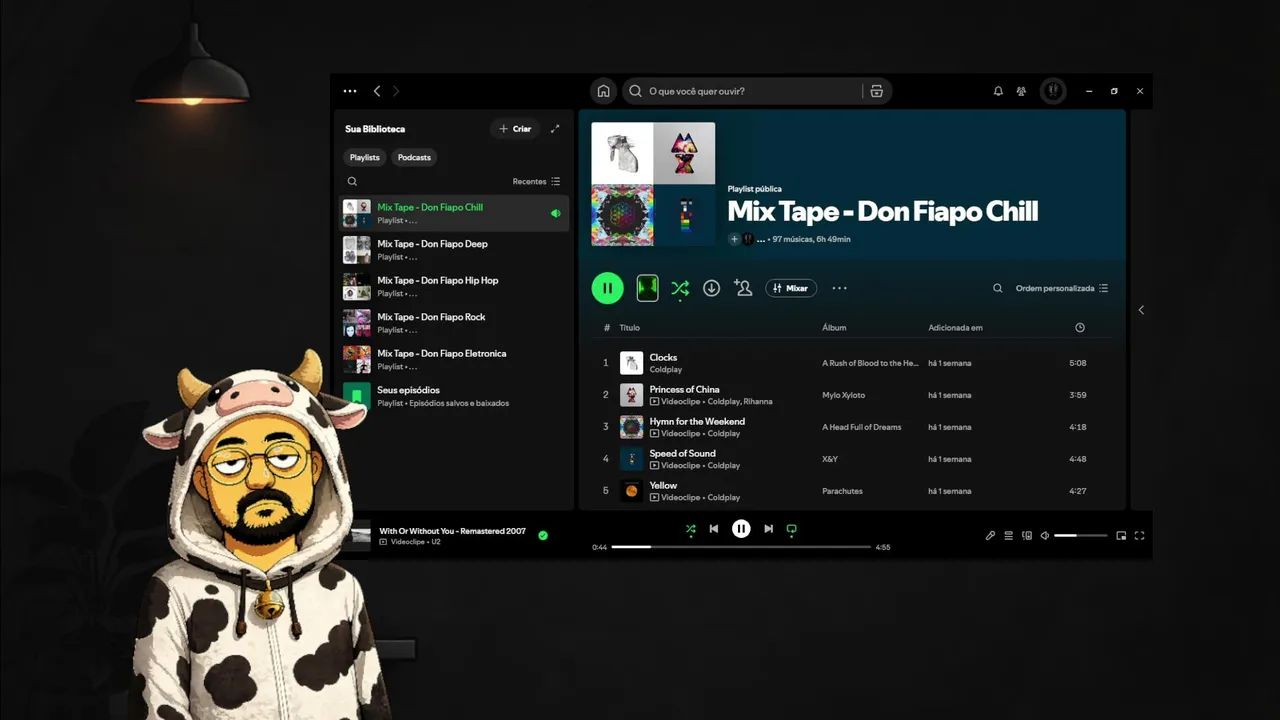The image size is (1280, 720).
Task: Open Mix Tape - Don Fiapo Eletronica
Action: (454, 359)
